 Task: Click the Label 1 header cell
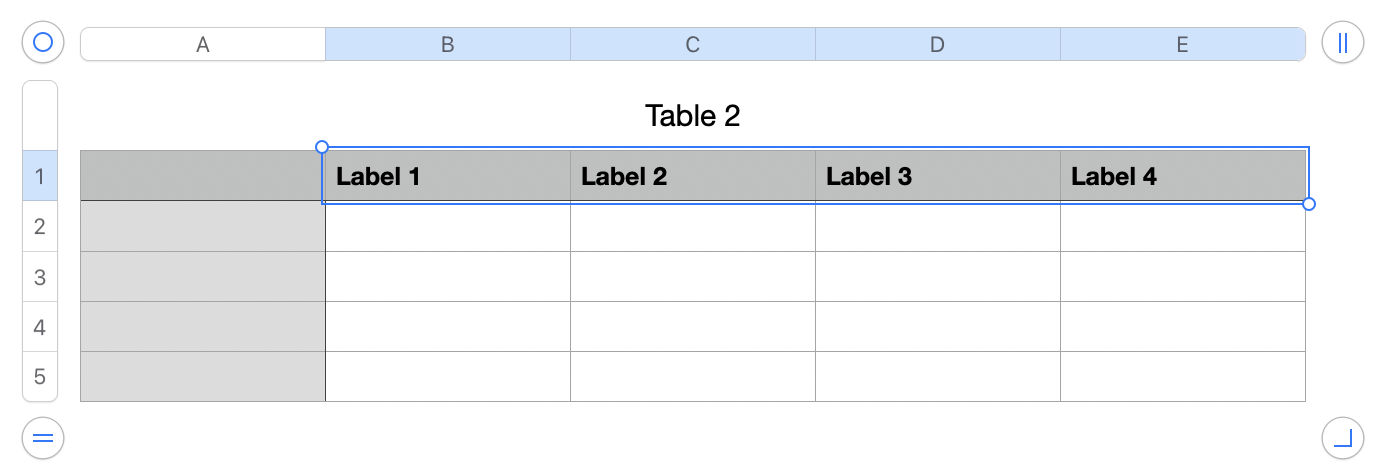448,177
